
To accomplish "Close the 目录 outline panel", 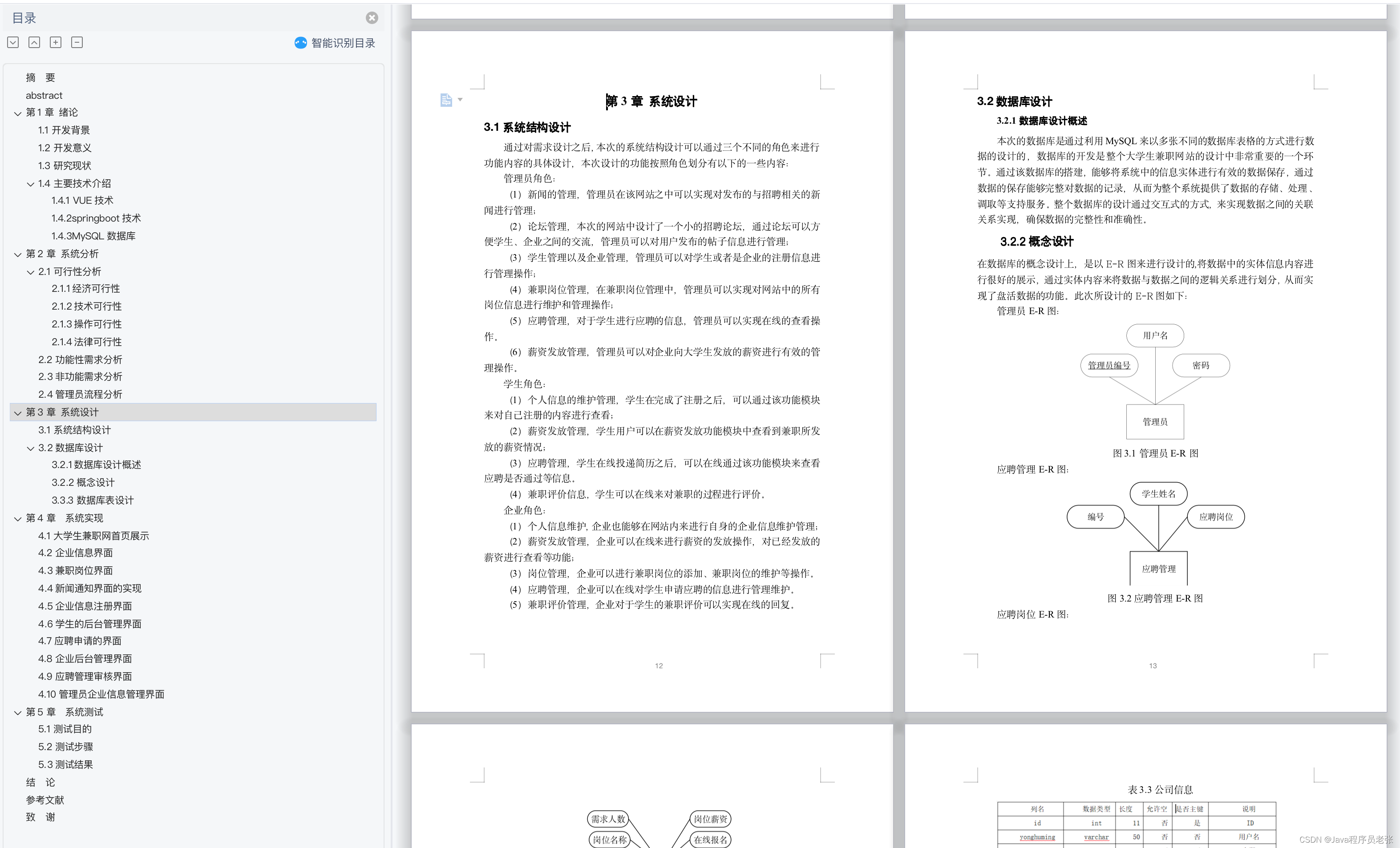I will coord(372,18).
